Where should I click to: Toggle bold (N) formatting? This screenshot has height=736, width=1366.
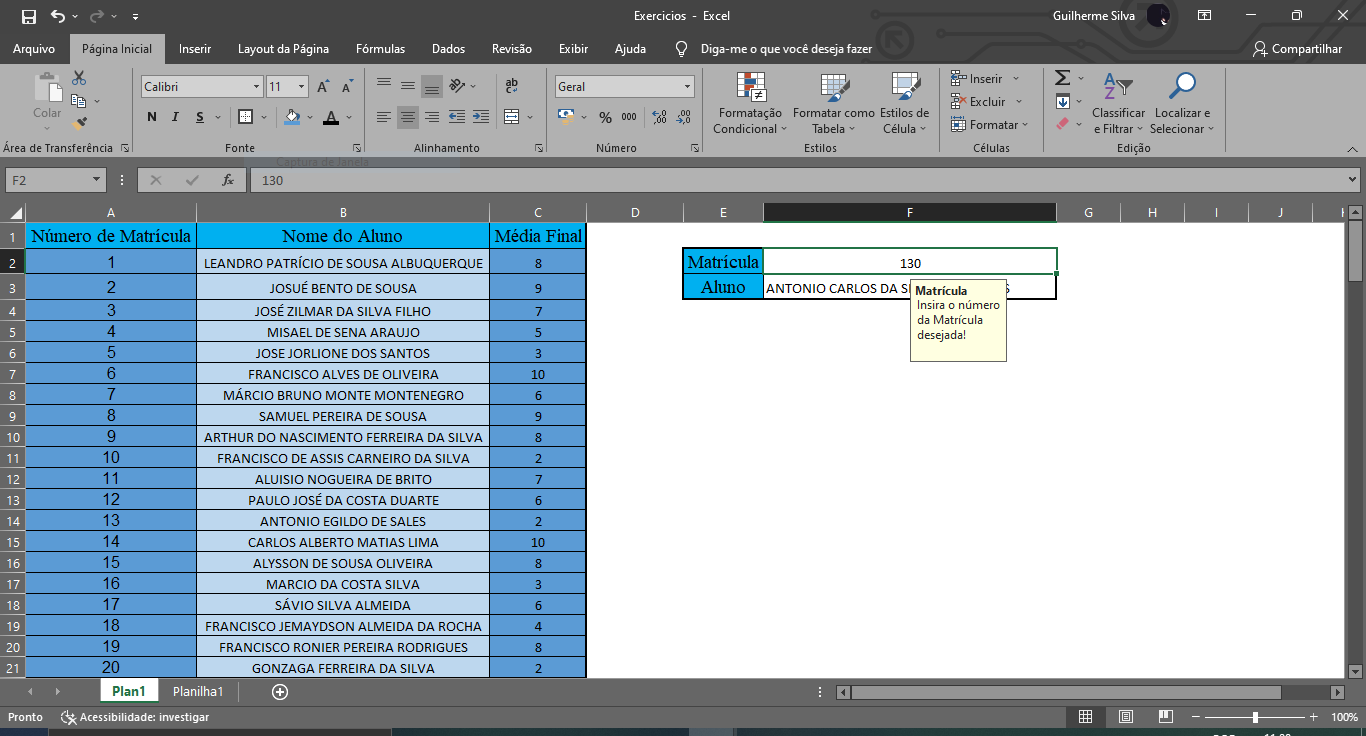click(152, 117)
